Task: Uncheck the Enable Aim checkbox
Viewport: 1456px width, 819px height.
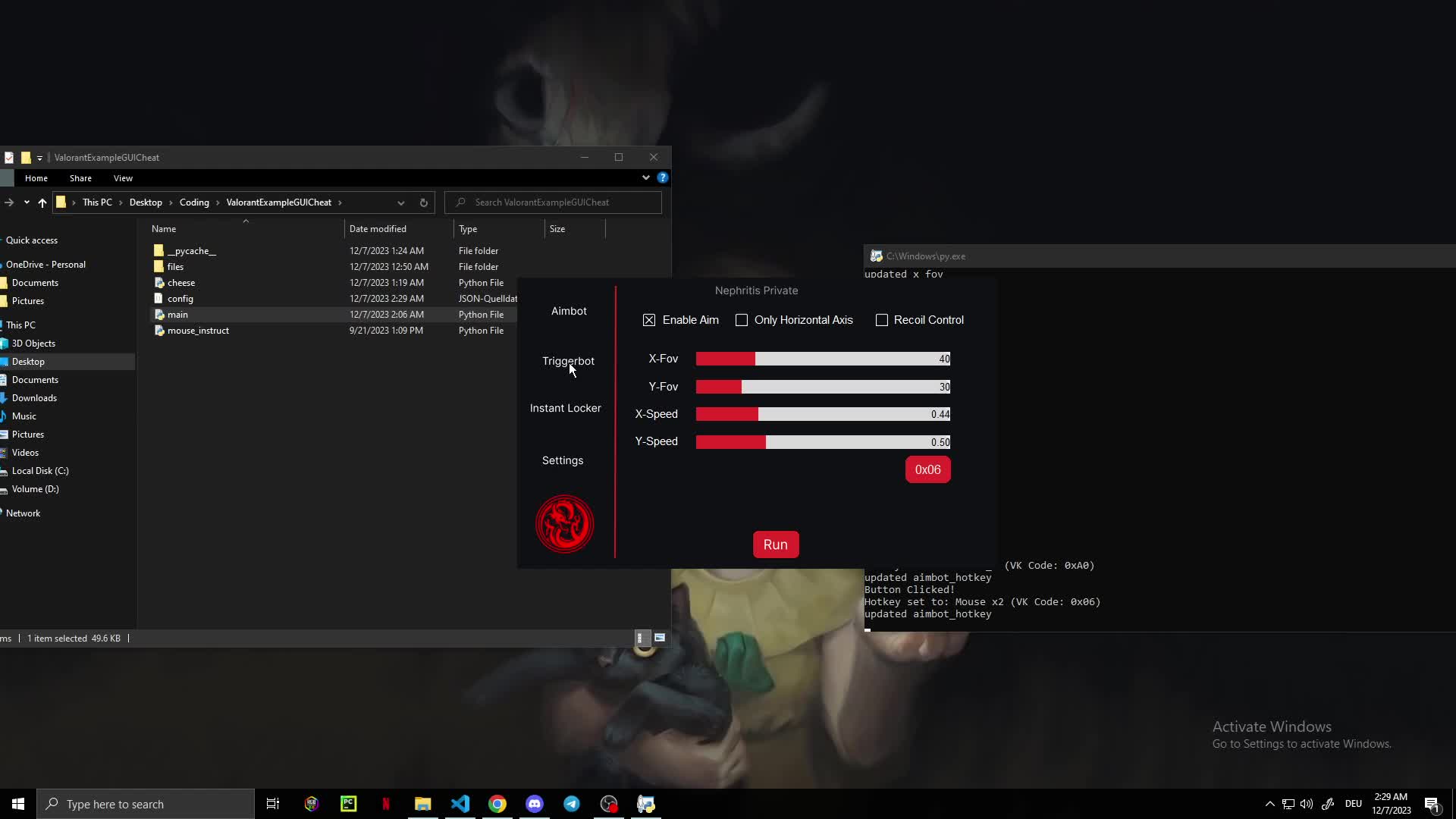Action: [x=649, y=319]
